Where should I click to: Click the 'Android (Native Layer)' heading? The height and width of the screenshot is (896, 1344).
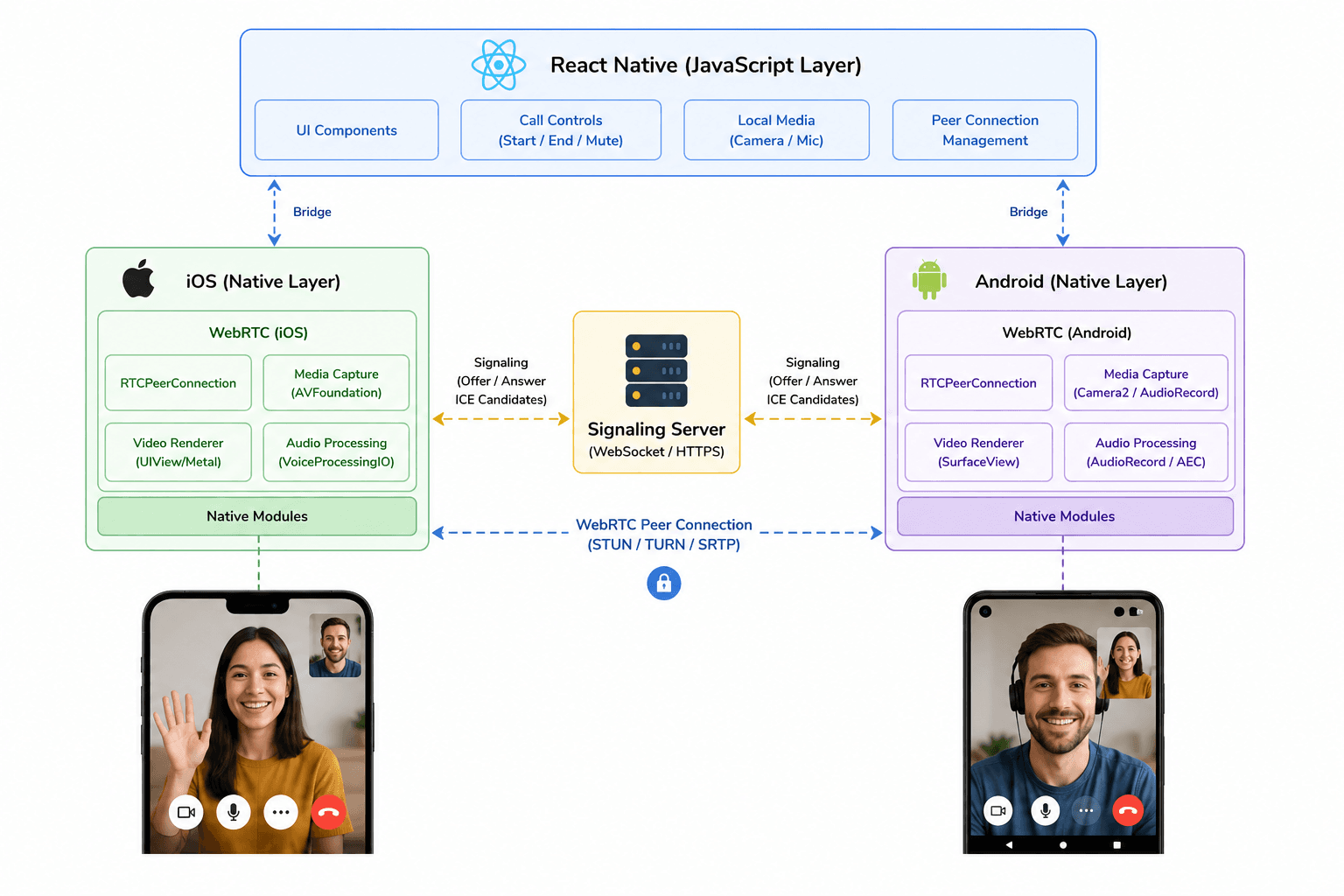pyautogui.click(x=1071, y=281)
